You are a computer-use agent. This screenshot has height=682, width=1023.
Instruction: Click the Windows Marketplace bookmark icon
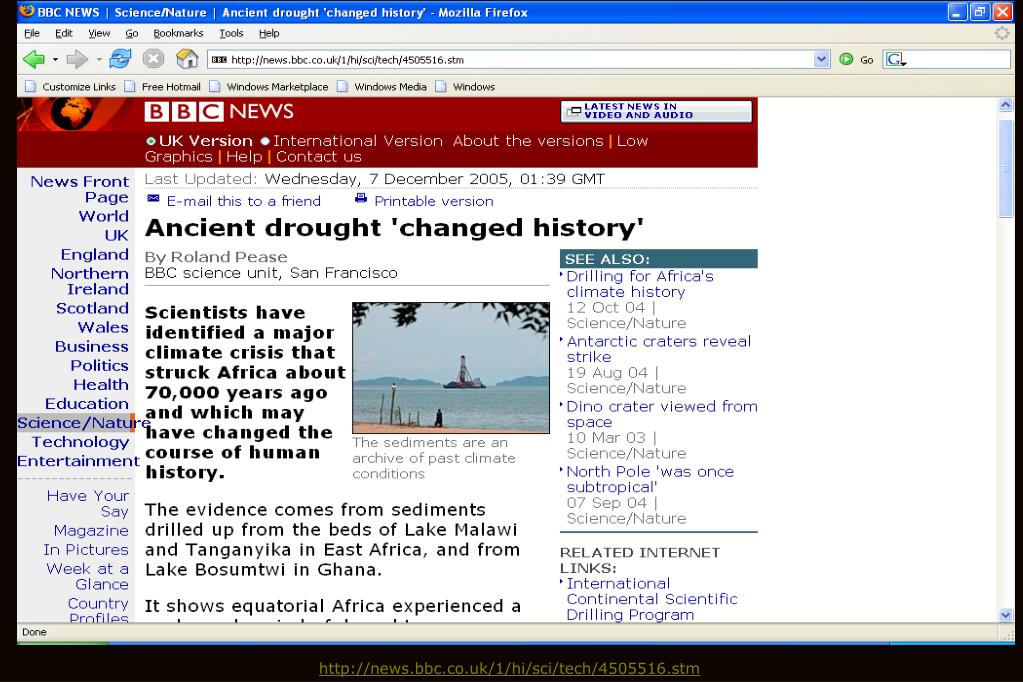coord(215,86)
